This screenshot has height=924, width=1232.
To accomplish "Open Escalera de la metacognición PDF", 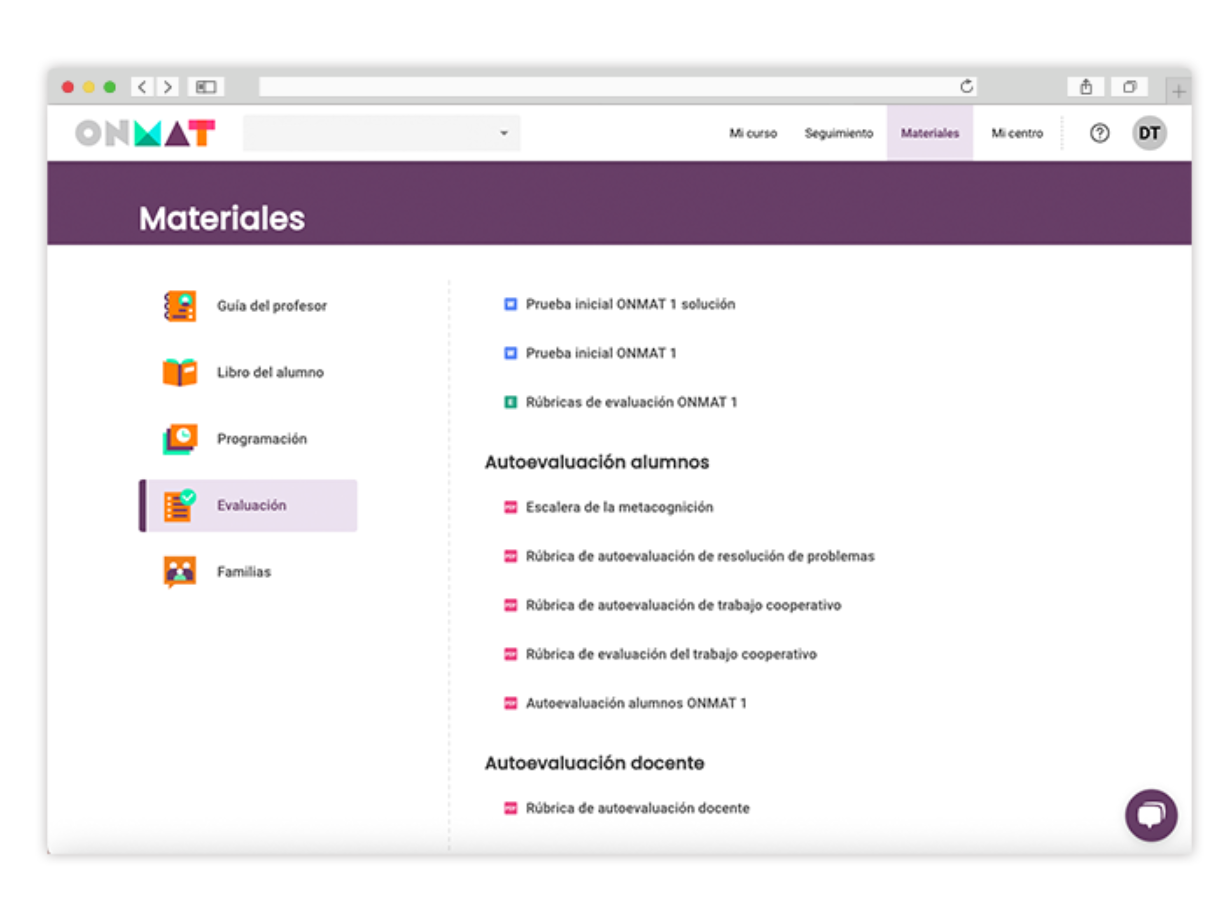I will [x=619, y=507].
